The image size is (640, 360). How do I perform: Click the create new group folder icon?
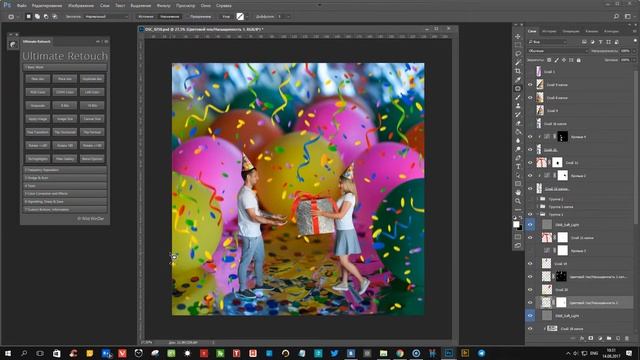(x=609, y=338)
